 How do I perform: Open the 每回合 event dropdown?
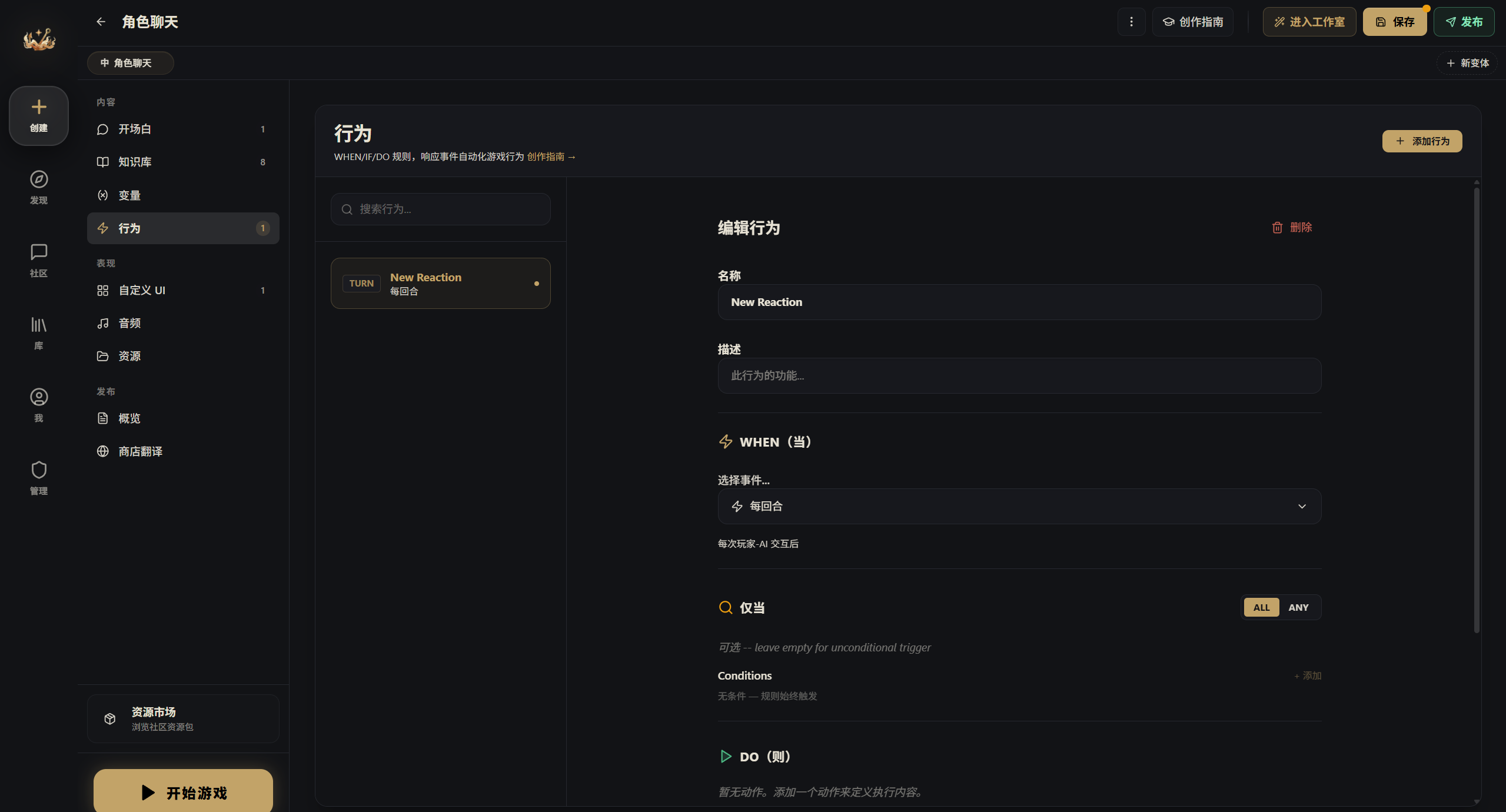(x=1019, y=506)
